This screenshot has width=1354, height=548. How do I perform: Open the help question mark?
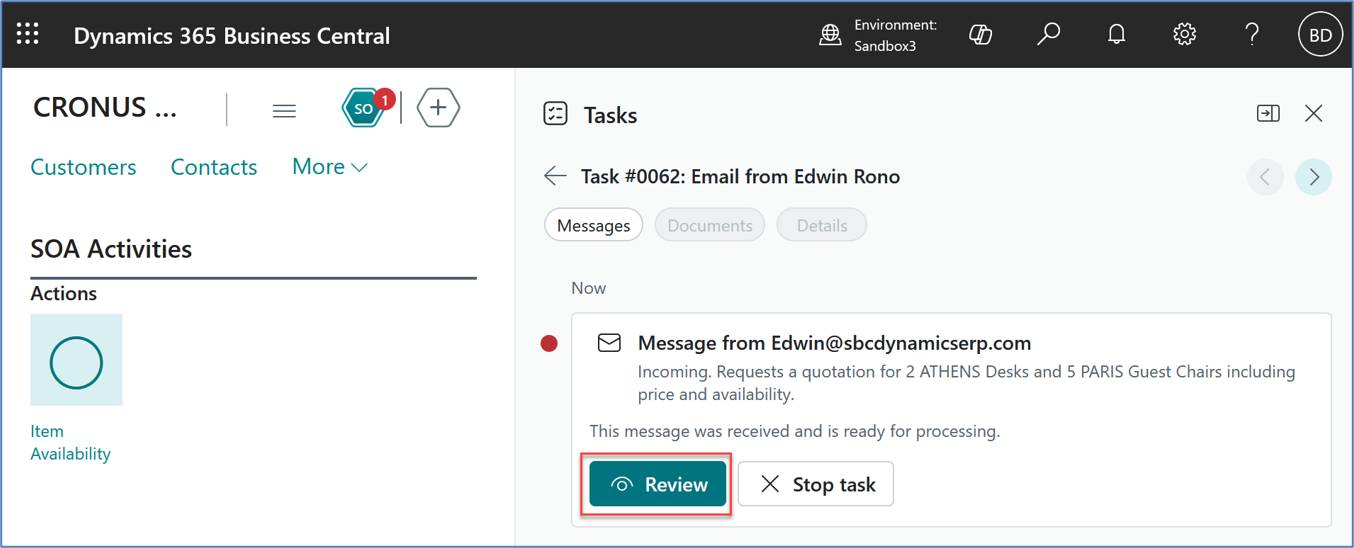[x=1252, y=35]
